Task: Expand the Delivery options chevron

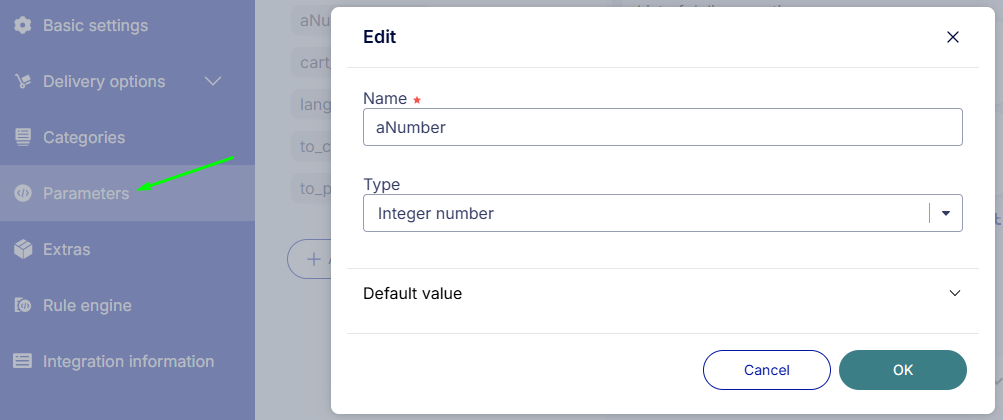Action: click(x=212, y=81)
